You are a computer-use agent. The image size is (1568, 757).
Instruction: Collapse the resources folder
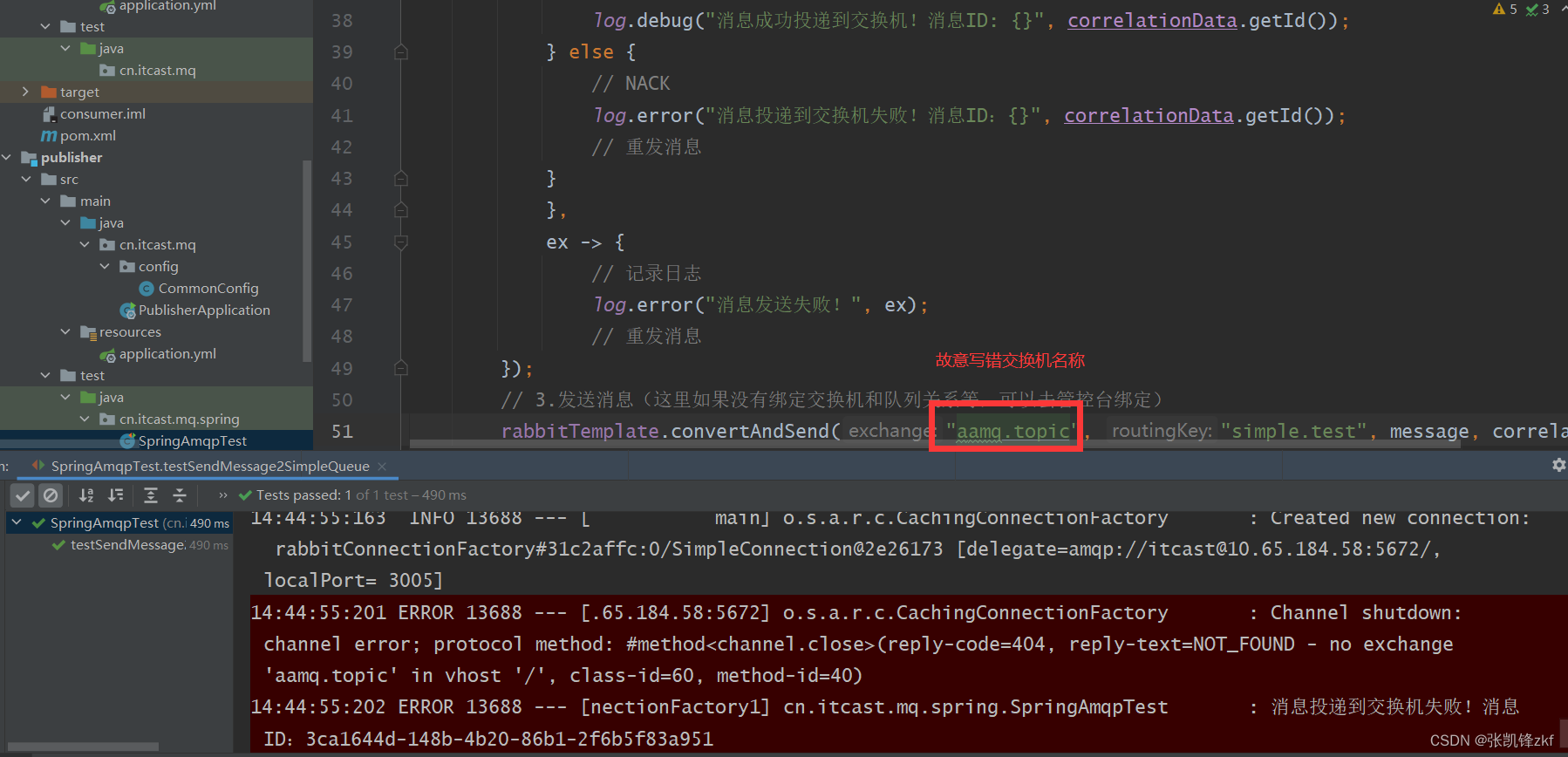(65, 331)
